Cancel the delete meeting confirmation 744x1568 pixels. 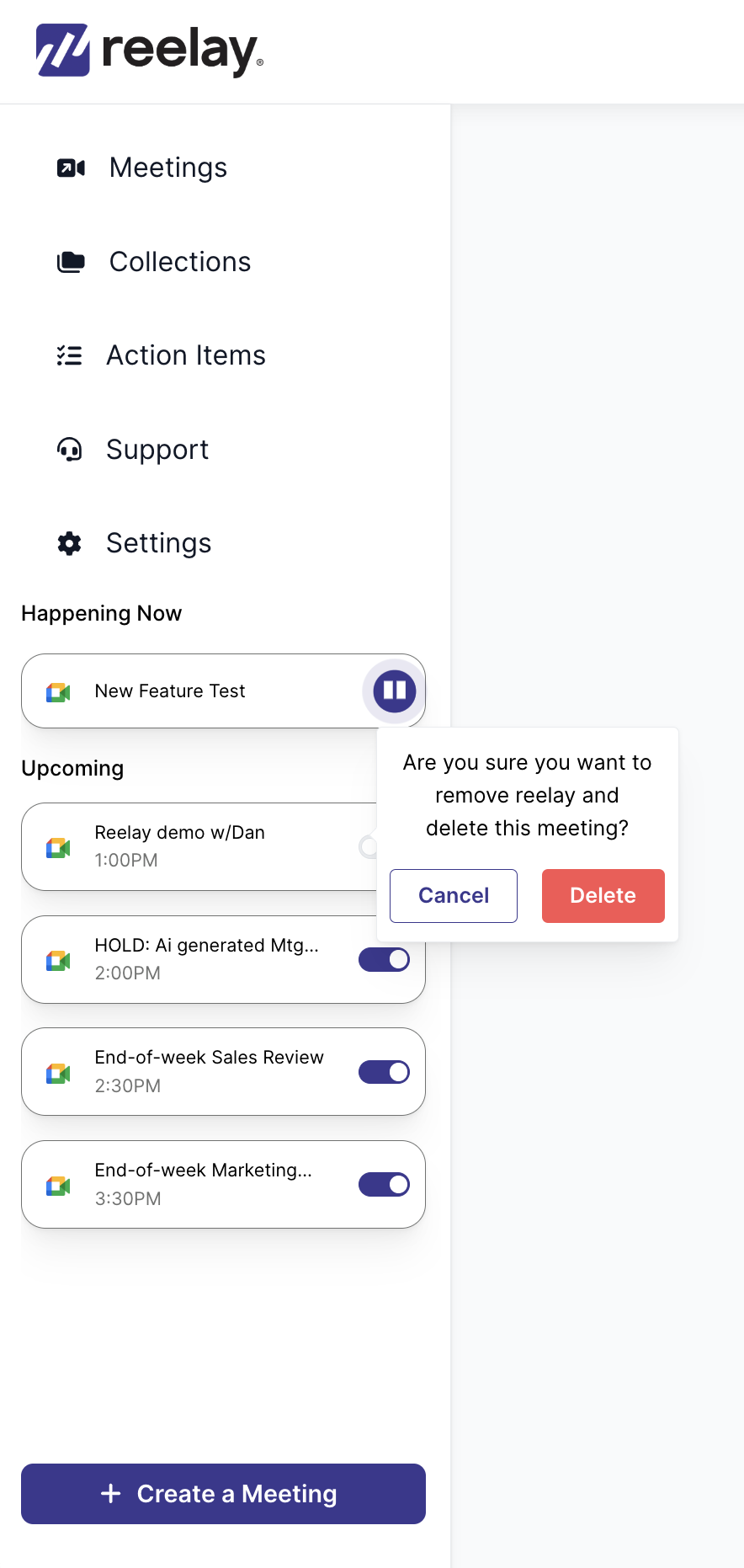pyautogui.click(x=454, y=896)
